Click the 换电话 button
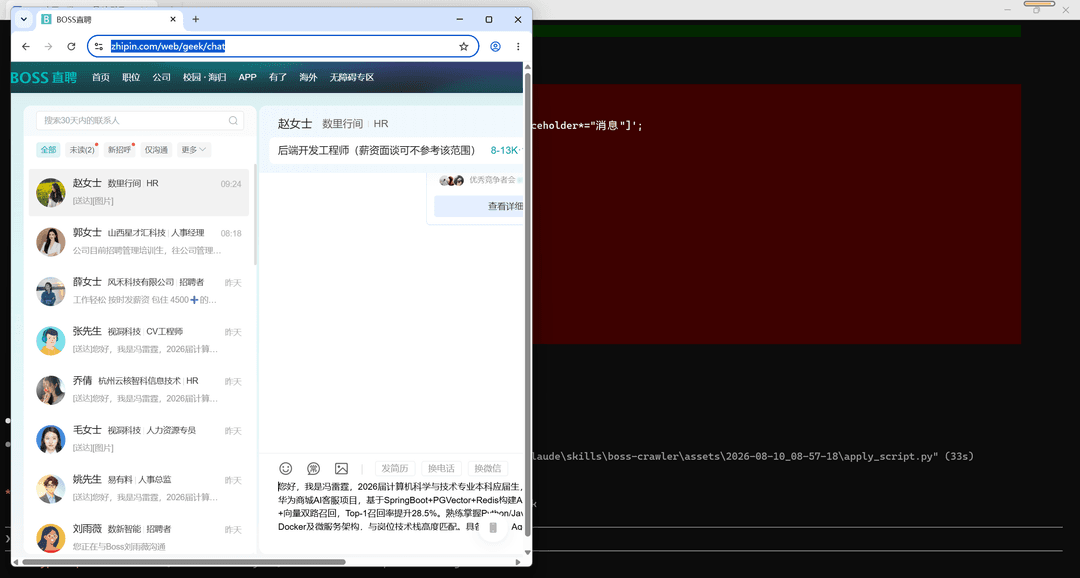This screenshot has height=578, width=1080. [441, 468]
